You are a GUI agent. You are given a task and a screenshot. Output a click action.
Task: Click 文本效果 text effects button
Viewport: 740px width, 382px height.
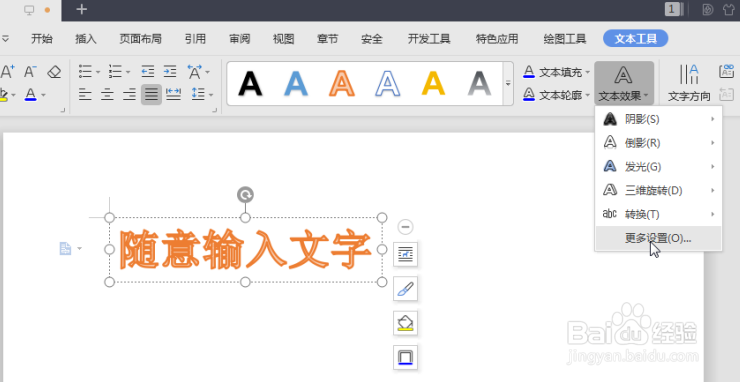pos(624,83)
